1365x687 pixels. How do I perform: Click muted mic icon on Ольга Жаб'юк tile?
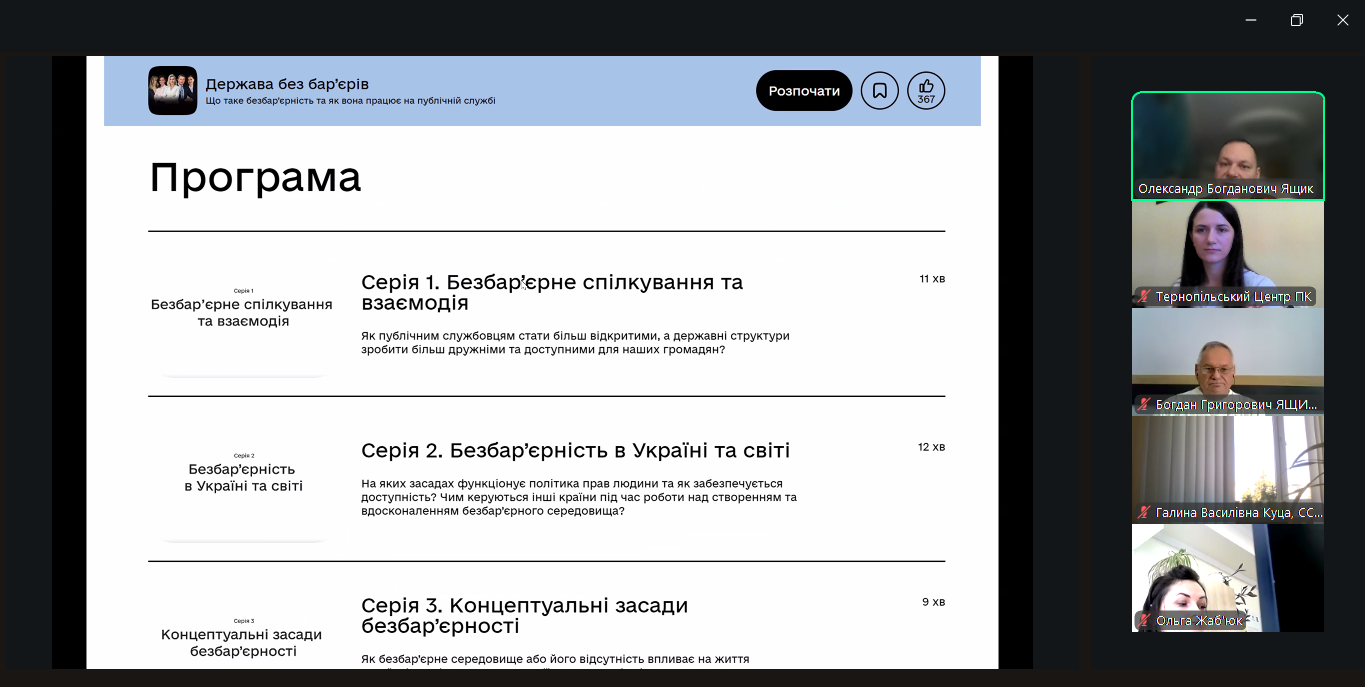pos(1144,621)
